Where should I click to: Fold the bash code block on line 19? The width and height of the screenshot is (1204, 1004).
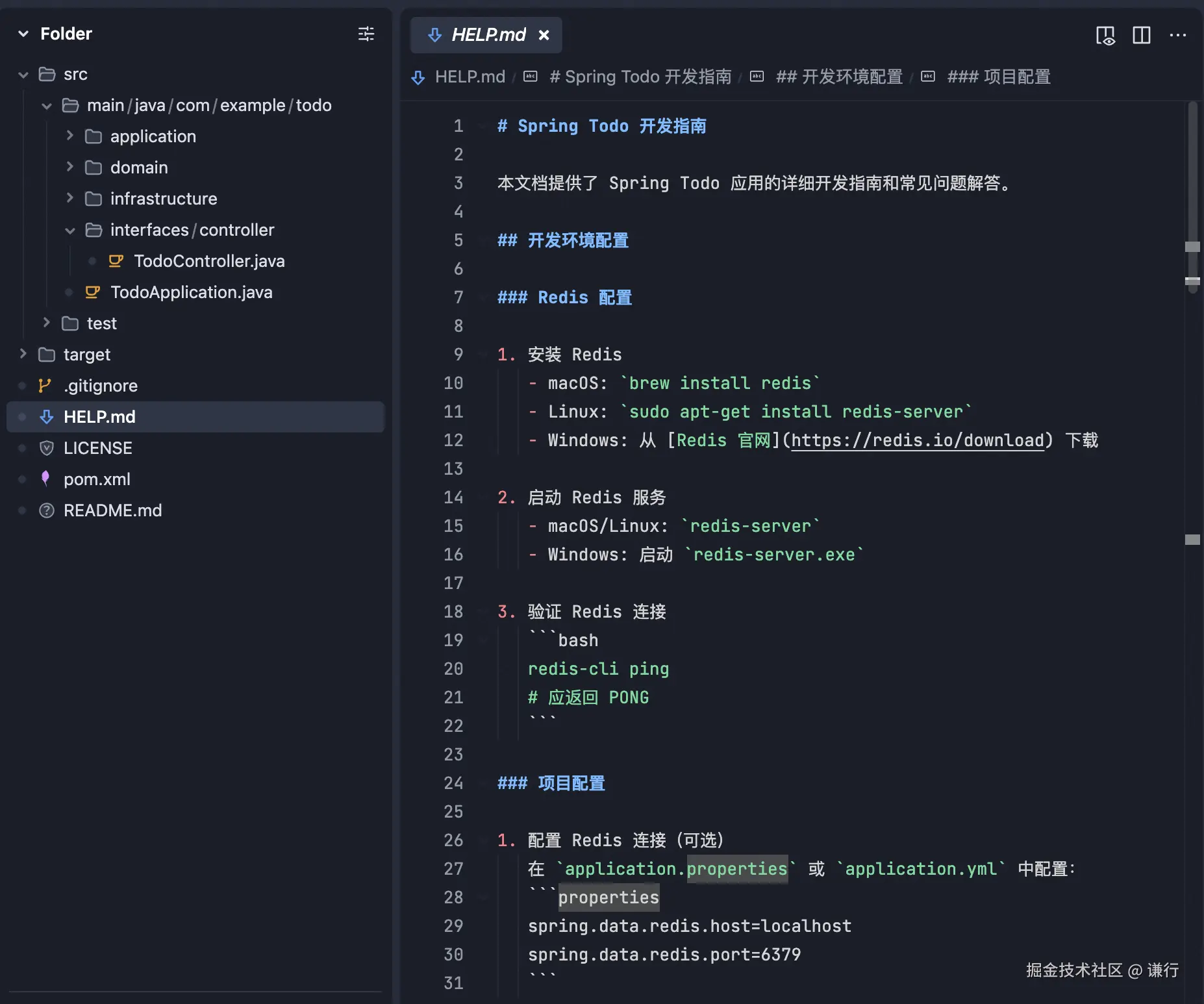pos(483,640)
